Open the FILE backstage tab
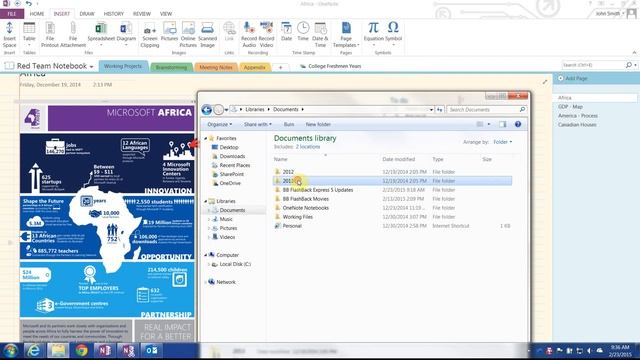Image resolution: width=640 pixels, height=360 pixels. coord(12,14)
